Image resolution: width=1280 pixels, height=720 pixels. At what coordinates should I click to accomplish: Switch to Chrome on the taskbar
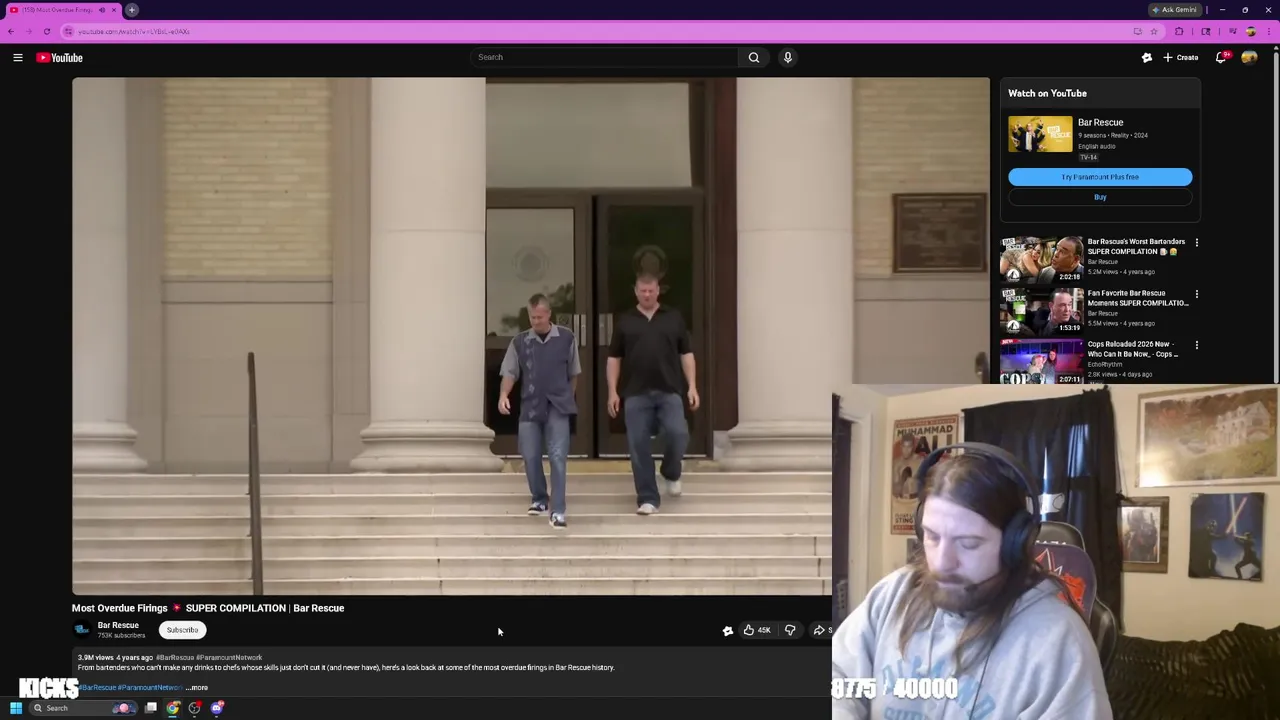173,708
